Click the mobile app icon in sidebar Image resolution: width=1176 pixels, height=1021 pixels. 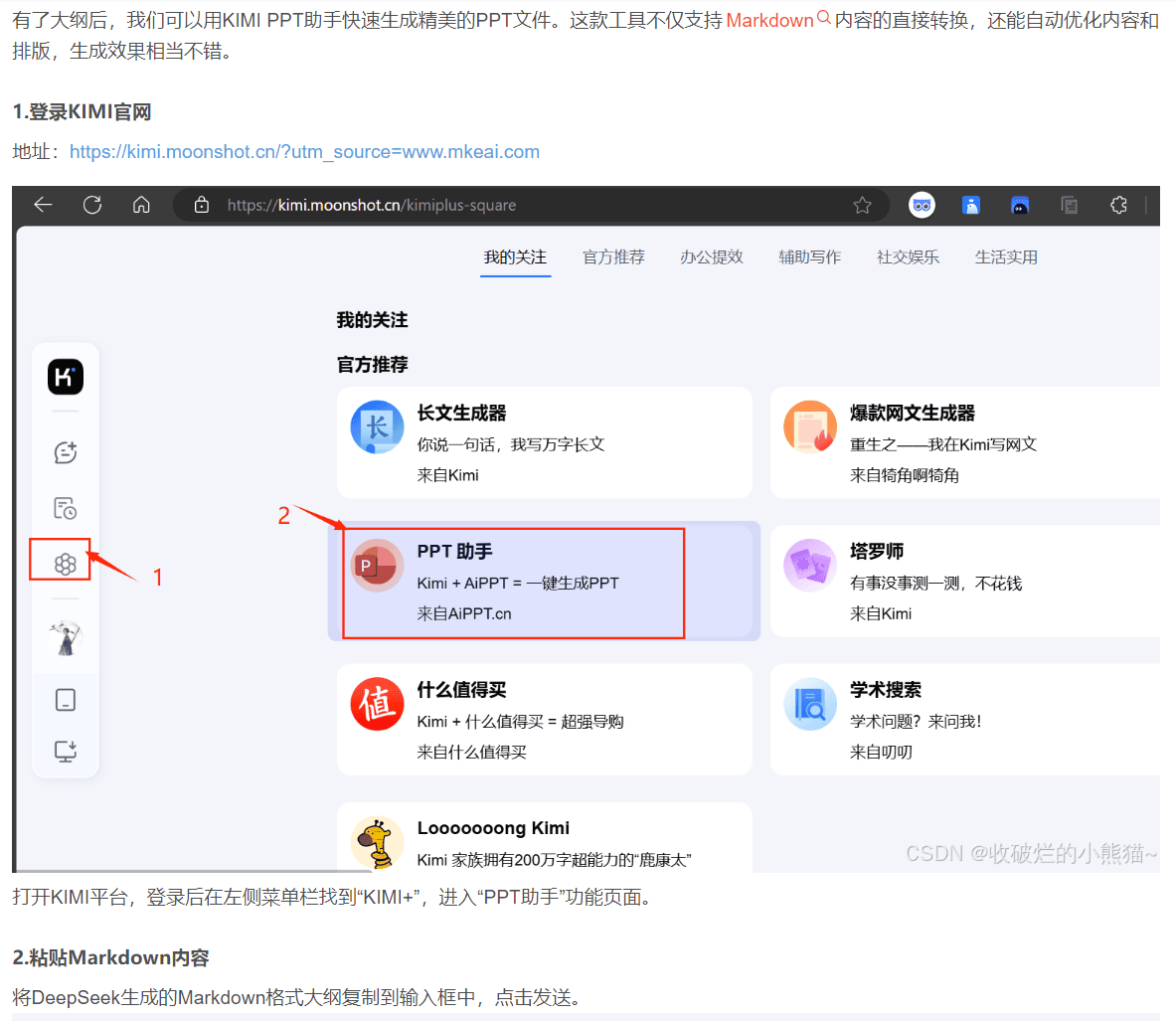pos(66,700)
